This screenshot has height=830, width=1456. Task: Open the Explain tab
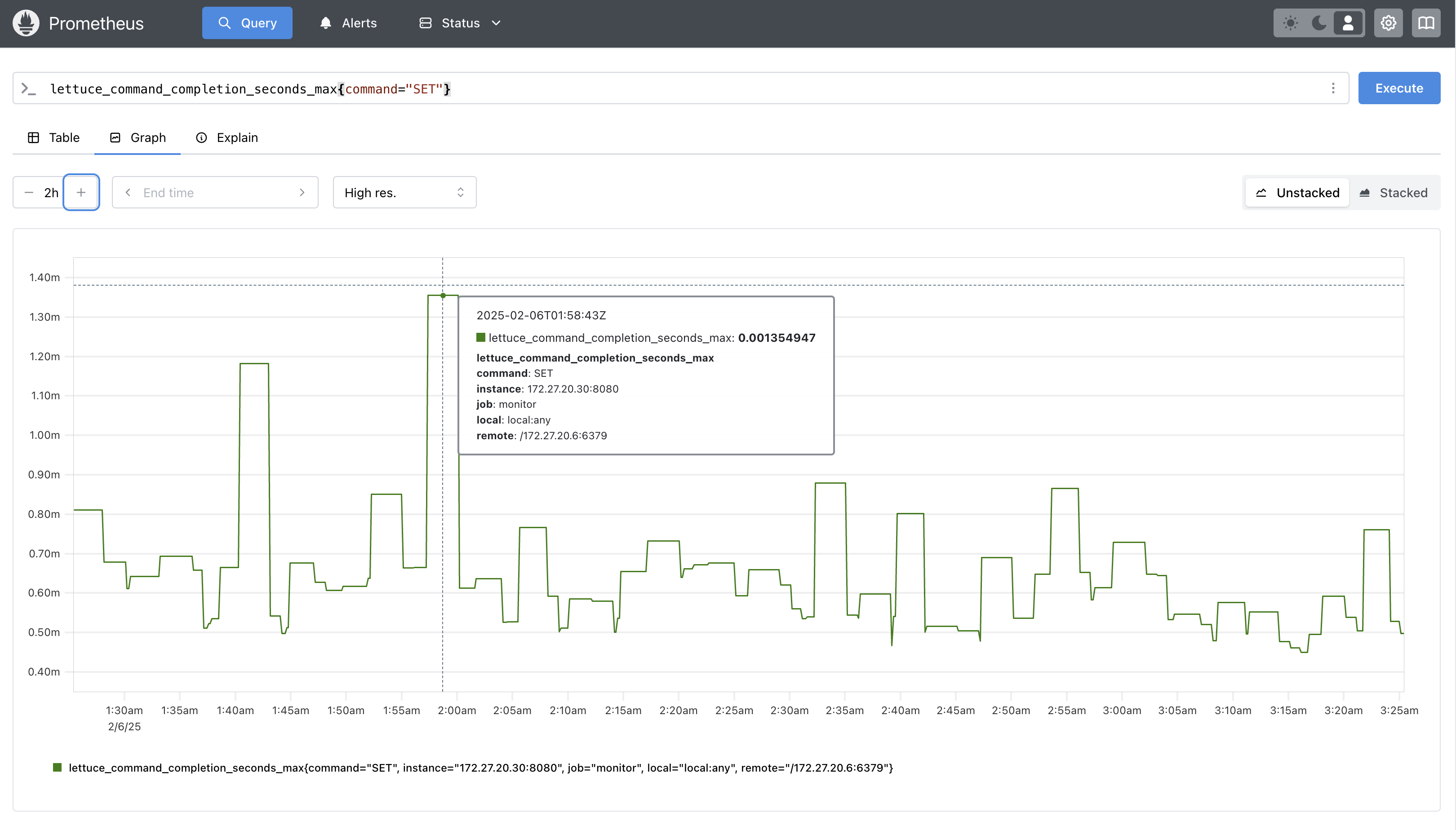point(227,137)
